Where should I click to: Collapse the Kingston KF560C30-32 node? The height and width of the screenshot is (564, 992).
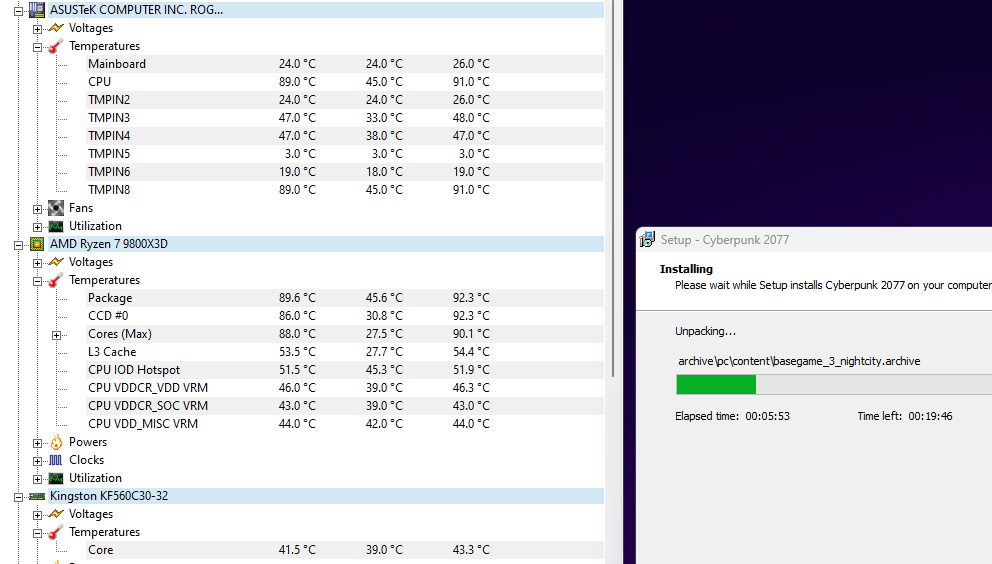click(x=18, y=497)
